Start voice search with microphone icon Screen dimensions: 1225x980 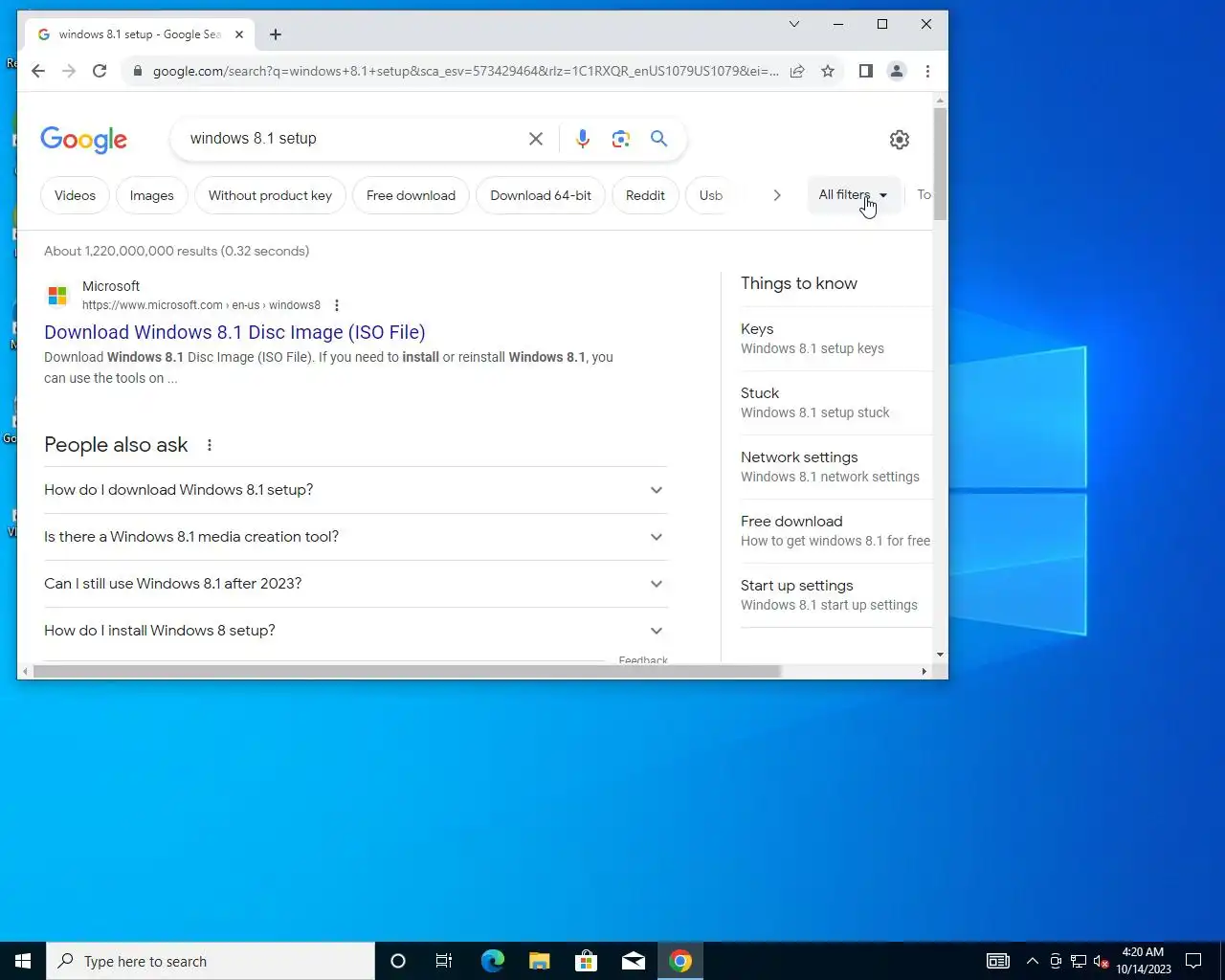pos(582,139)
